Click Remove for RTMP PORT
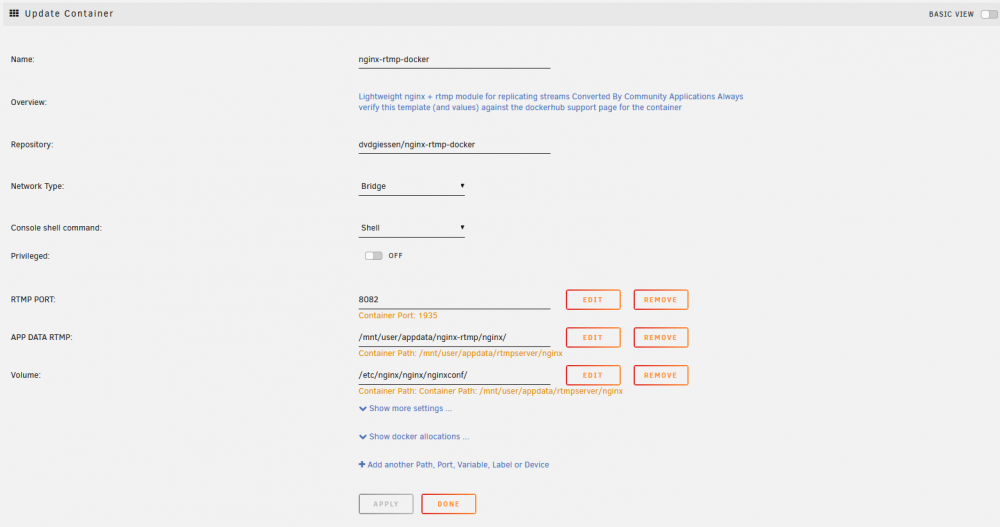The width and height of the screenshot is (1000, 527). [x=661, y=300]
